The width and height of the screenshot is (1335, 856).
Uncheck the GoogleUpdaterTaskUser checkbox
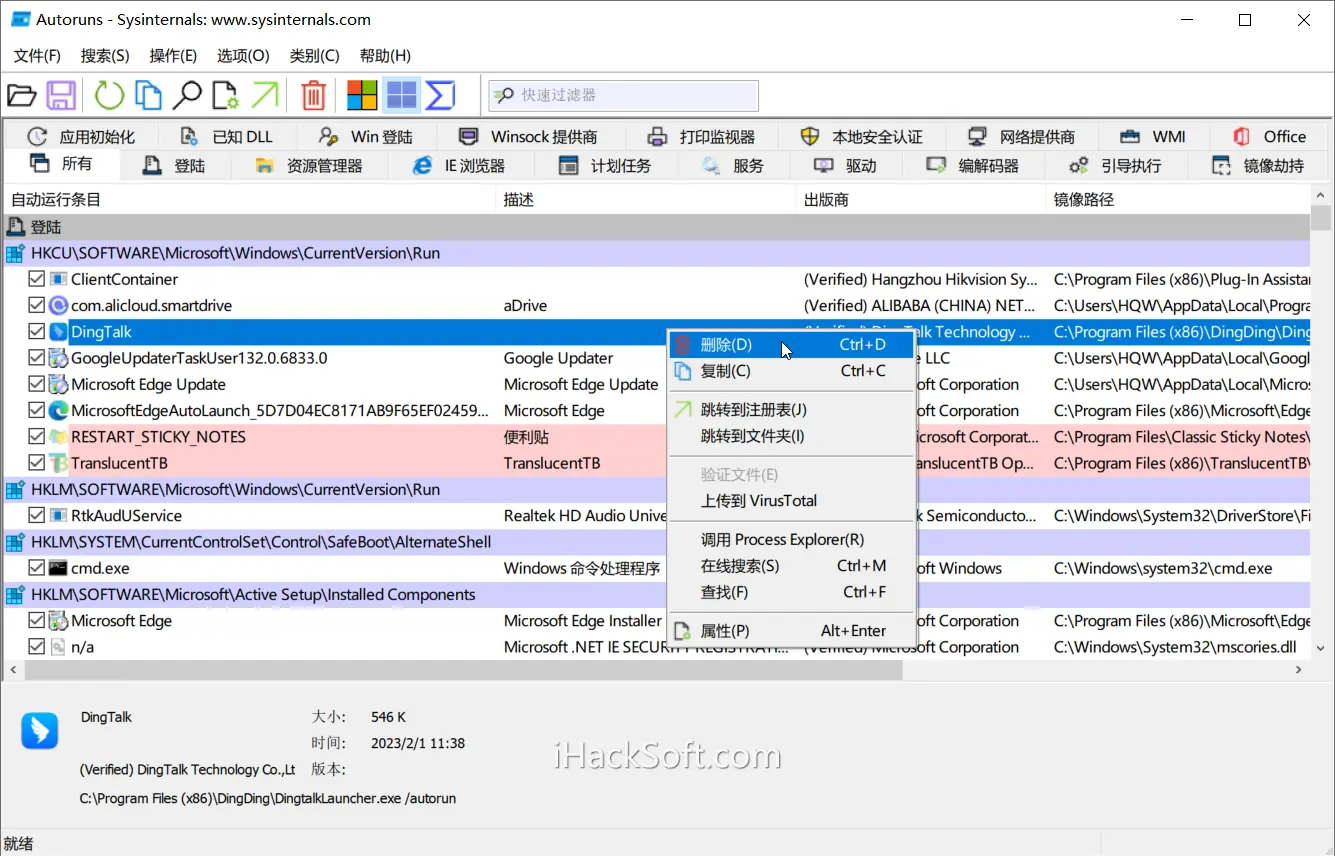pos(37,358)
